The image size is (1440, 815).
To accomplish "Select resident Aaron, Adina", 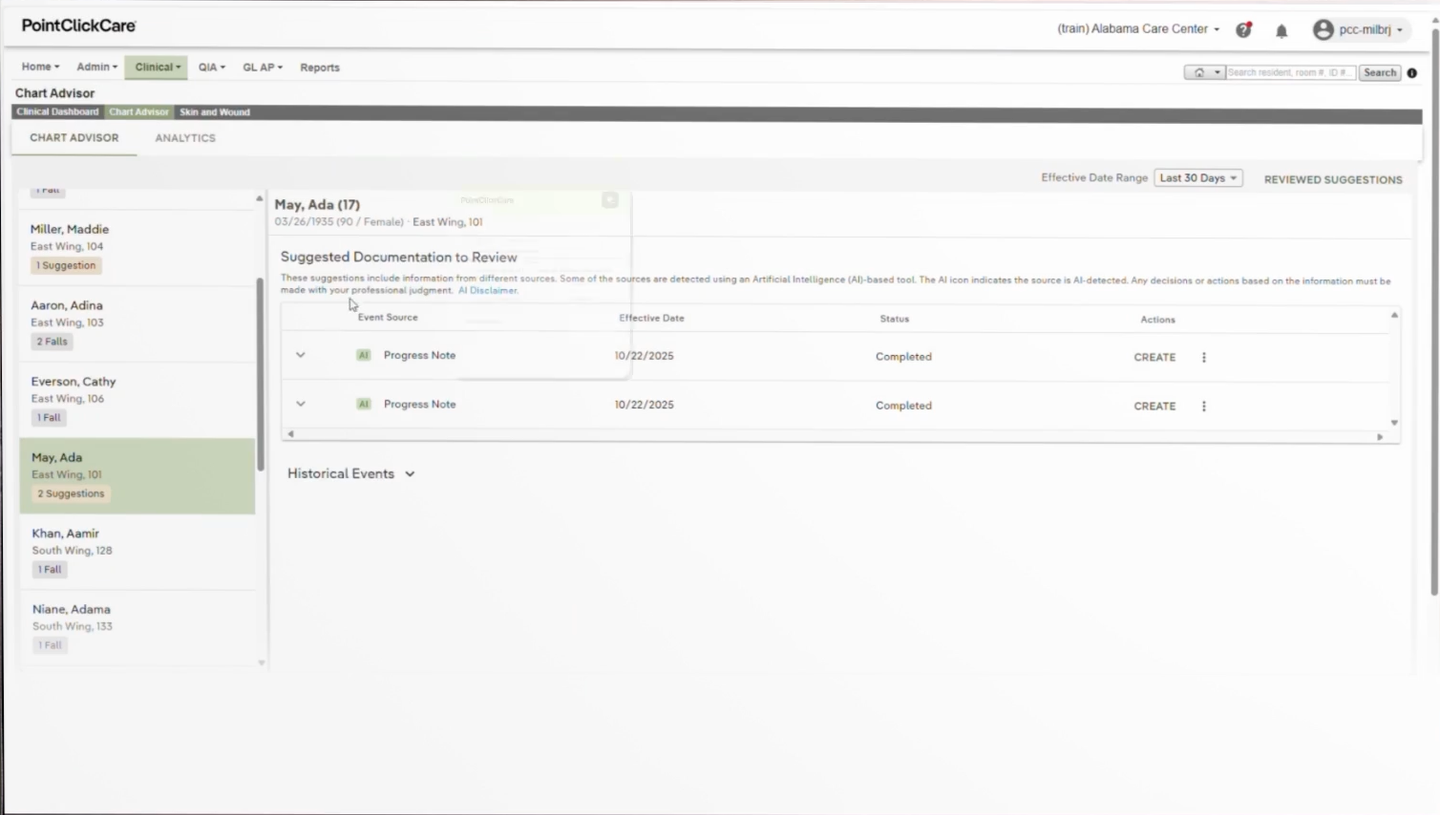I will [137, 323].
